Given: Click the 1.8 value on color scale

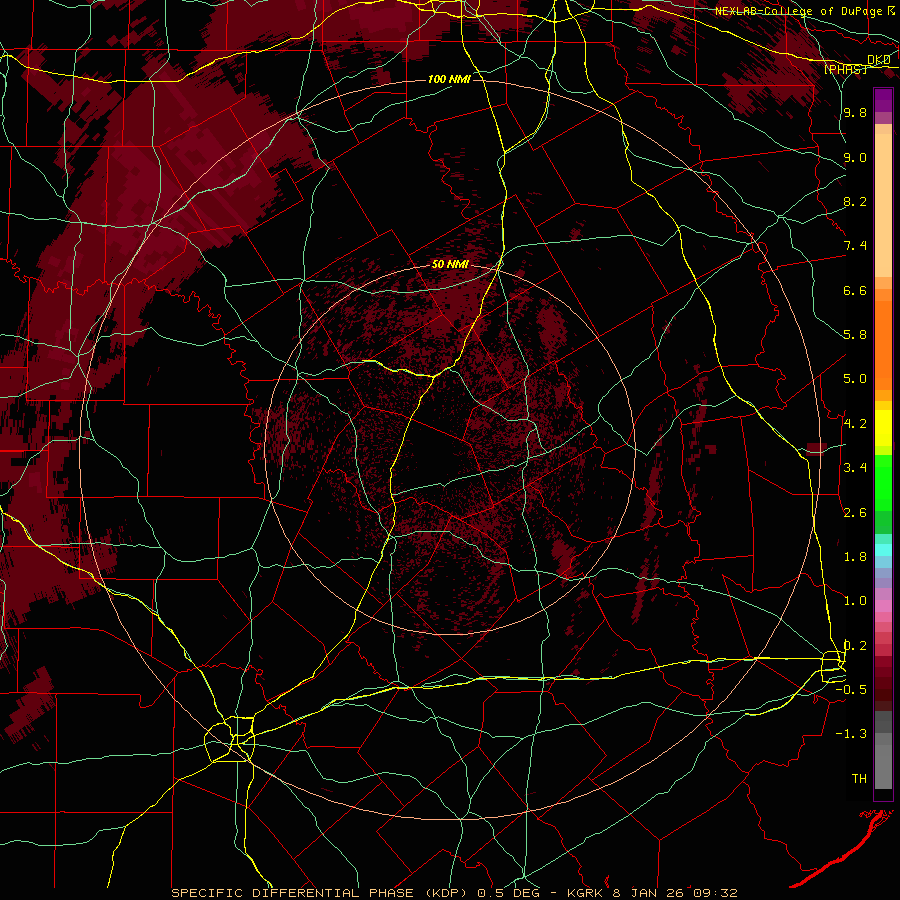Looking at the screenshot, I should (855, 557).
